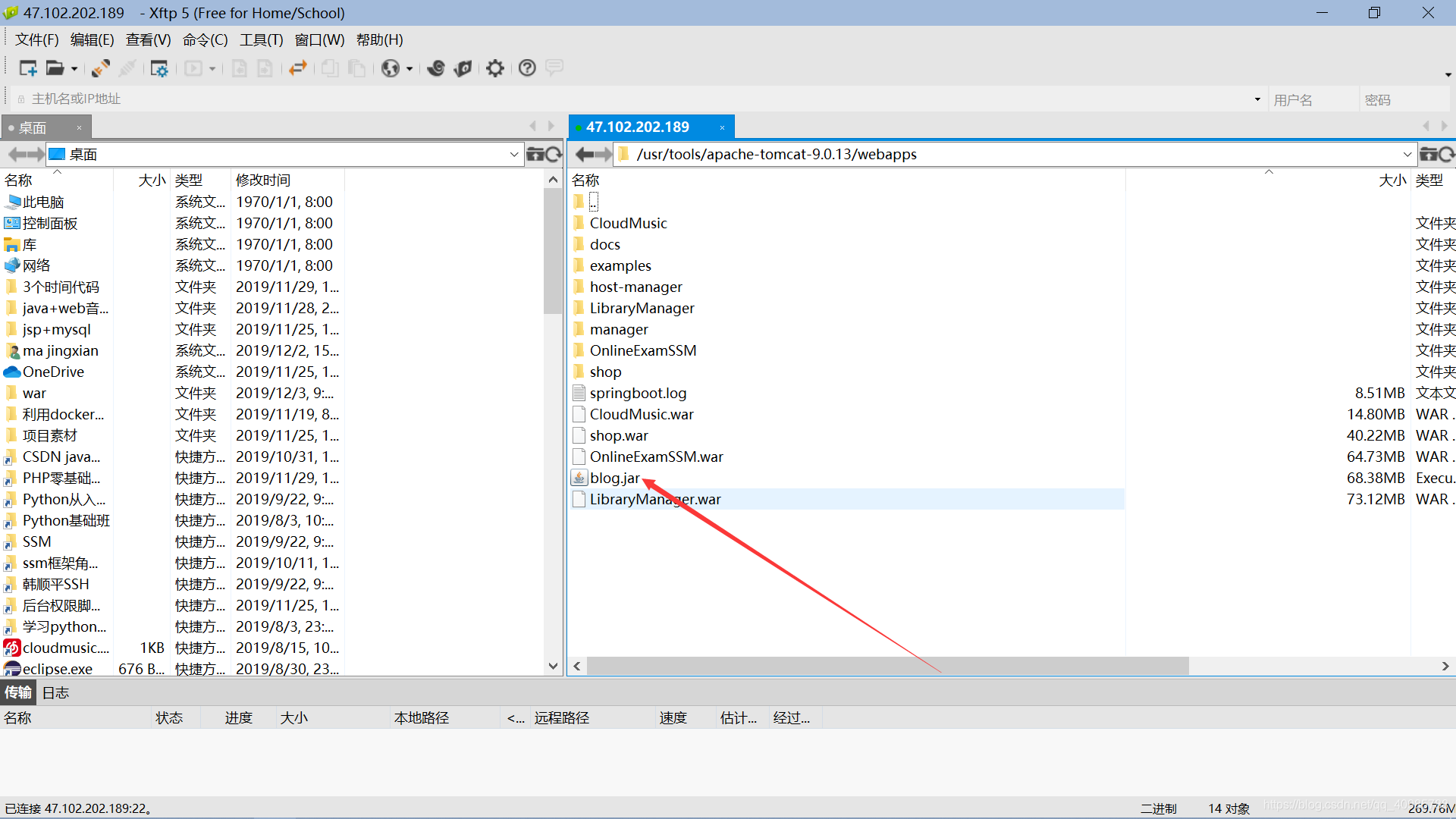Click the 密码 password field
Viewport: 1456px width, 819px height.
(1403, 99)
